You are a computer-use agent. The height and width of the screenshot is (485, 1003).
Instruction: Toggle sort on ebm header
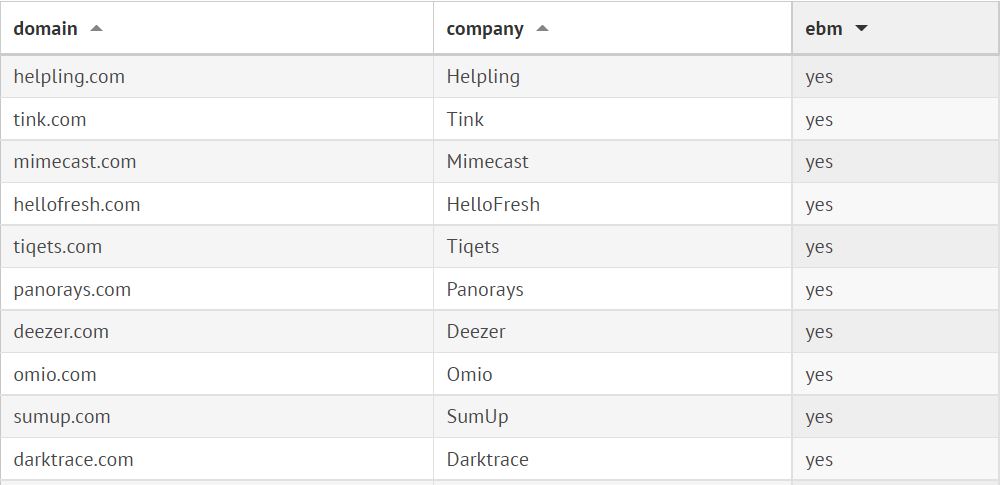[824, 29]
